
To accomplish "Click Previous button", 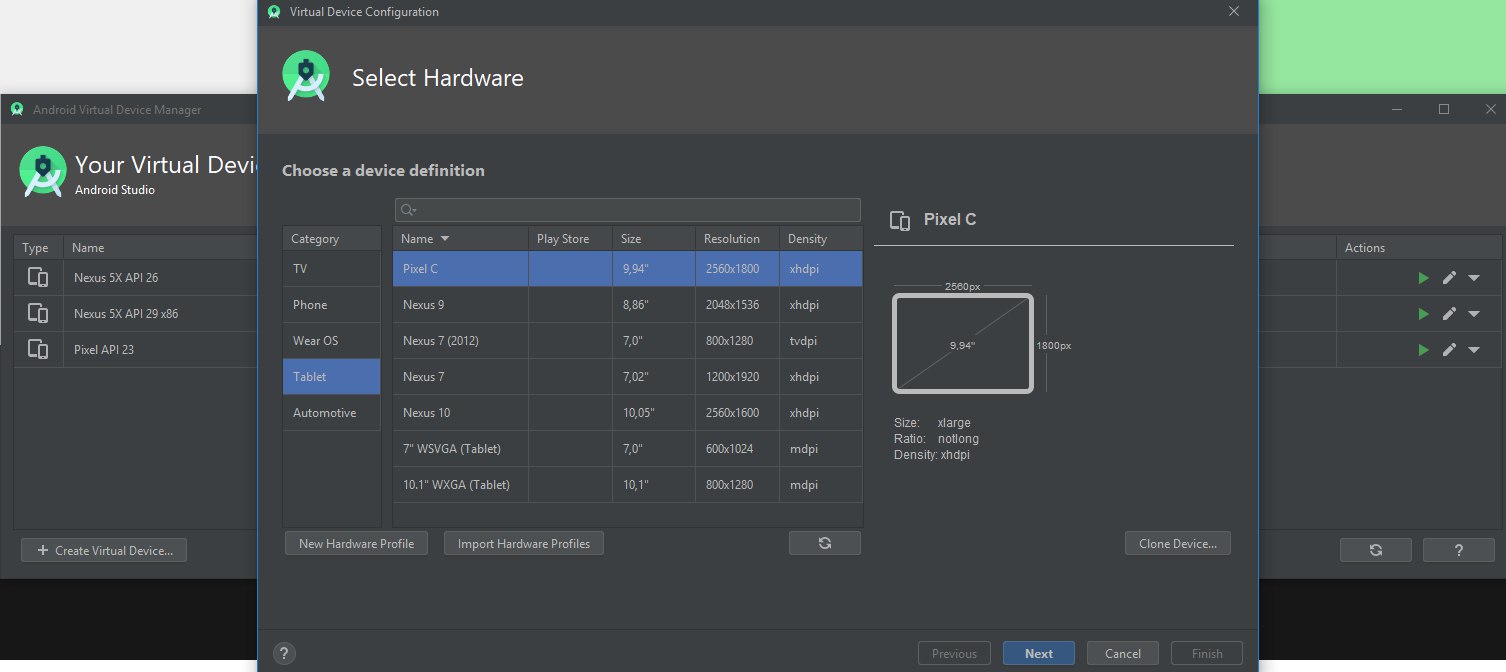I will [x=954, y=653].
